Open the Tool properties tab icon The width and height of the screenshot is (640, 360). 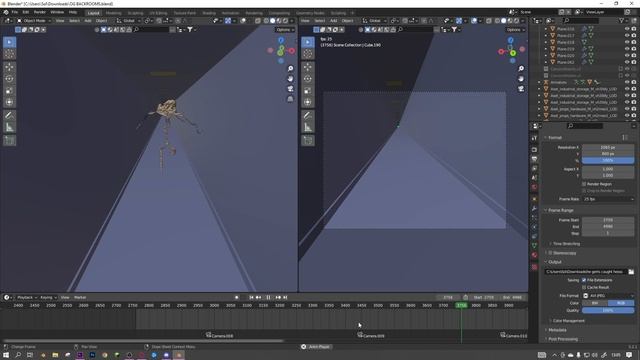(534, 138)
